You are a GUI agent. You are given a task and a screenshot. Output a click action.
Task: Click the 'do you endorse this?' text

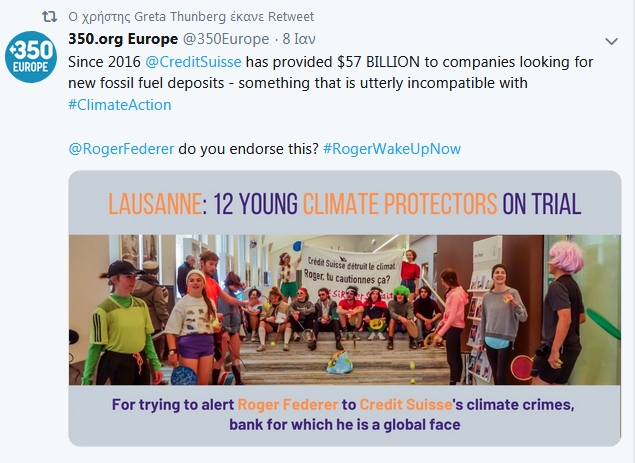coord(249,149)
